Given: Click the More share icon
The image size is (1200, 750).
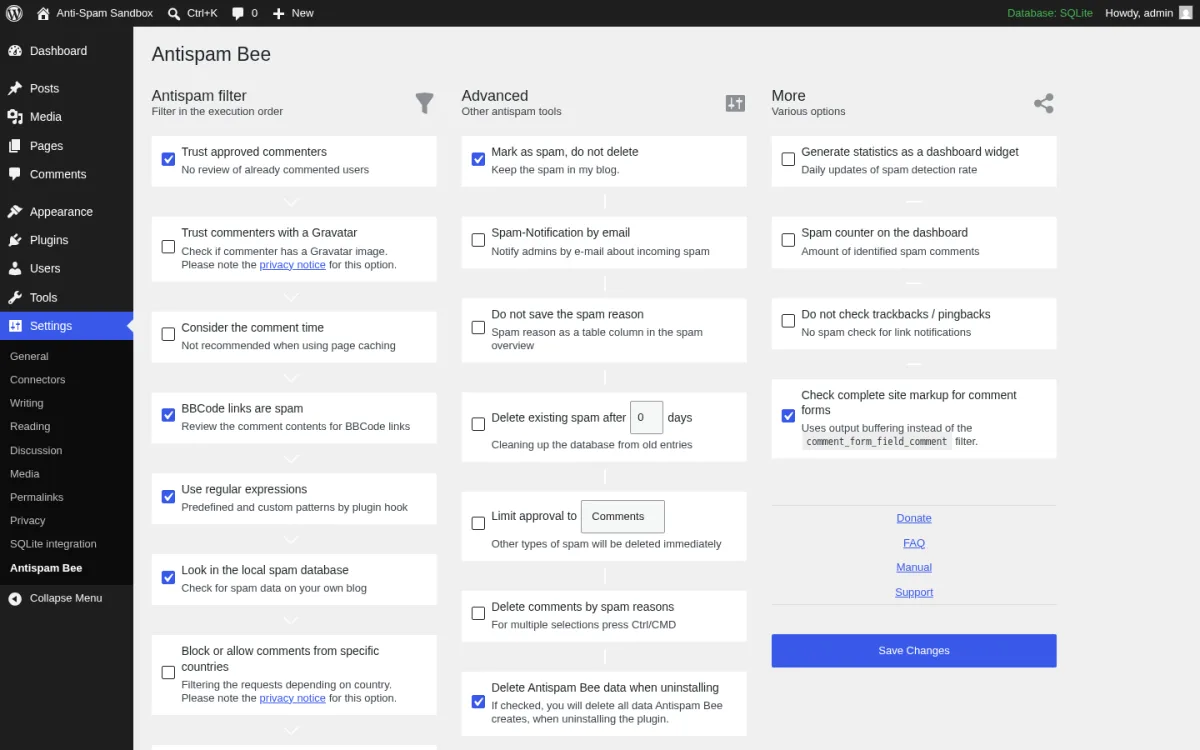Looking at the screenshot, I should pos(1044,103).
